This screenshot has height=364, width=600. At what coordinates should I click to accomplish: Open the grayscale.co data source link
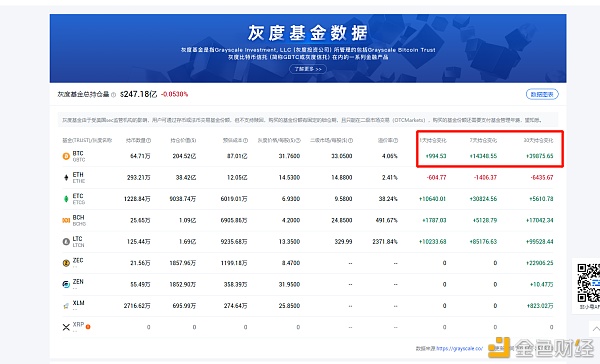pos(460,348)
